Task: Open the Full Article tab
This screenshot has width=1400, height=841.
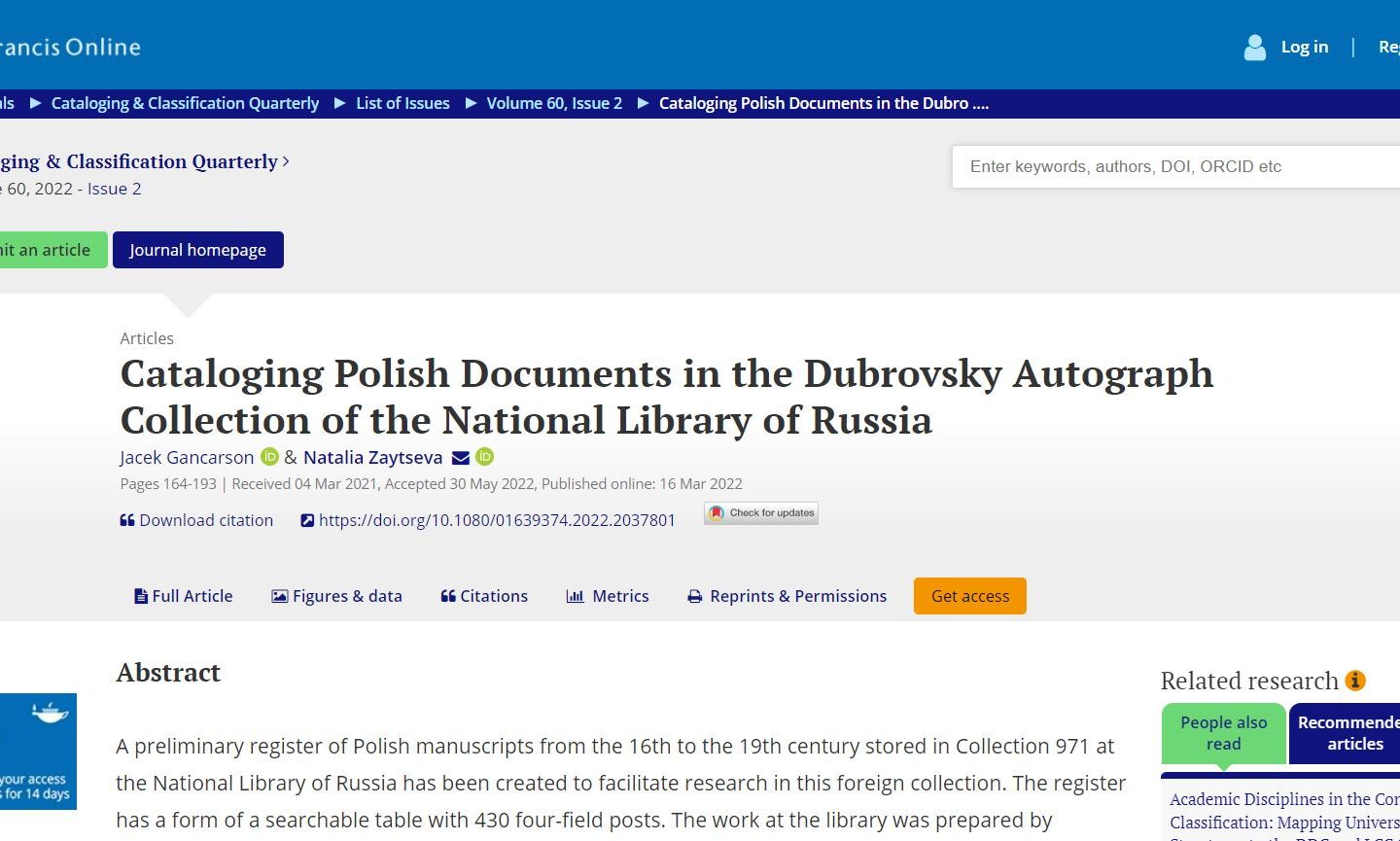Action: [x=184, y=596]
